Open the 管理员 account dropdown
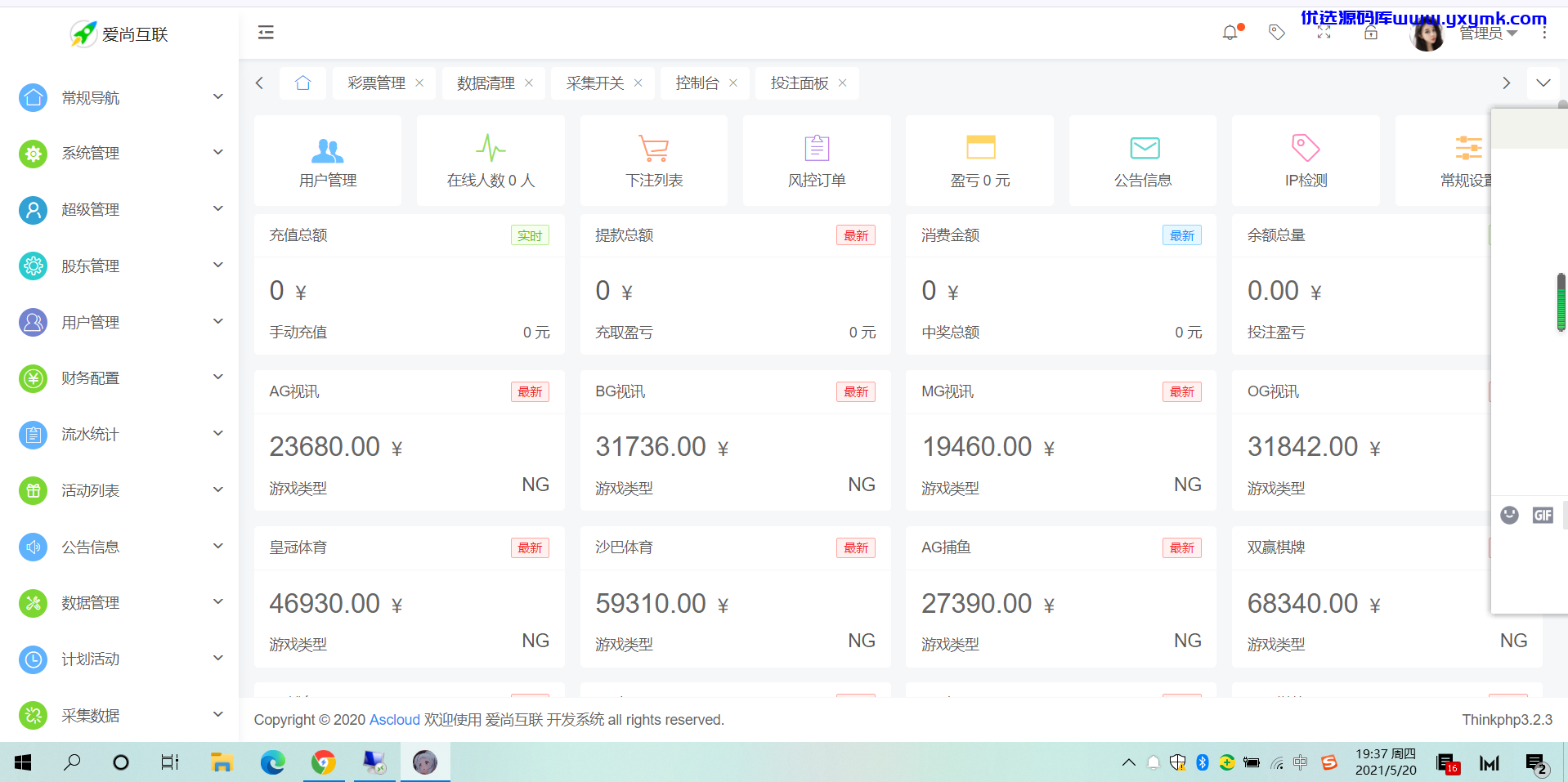 (1488, 34)
